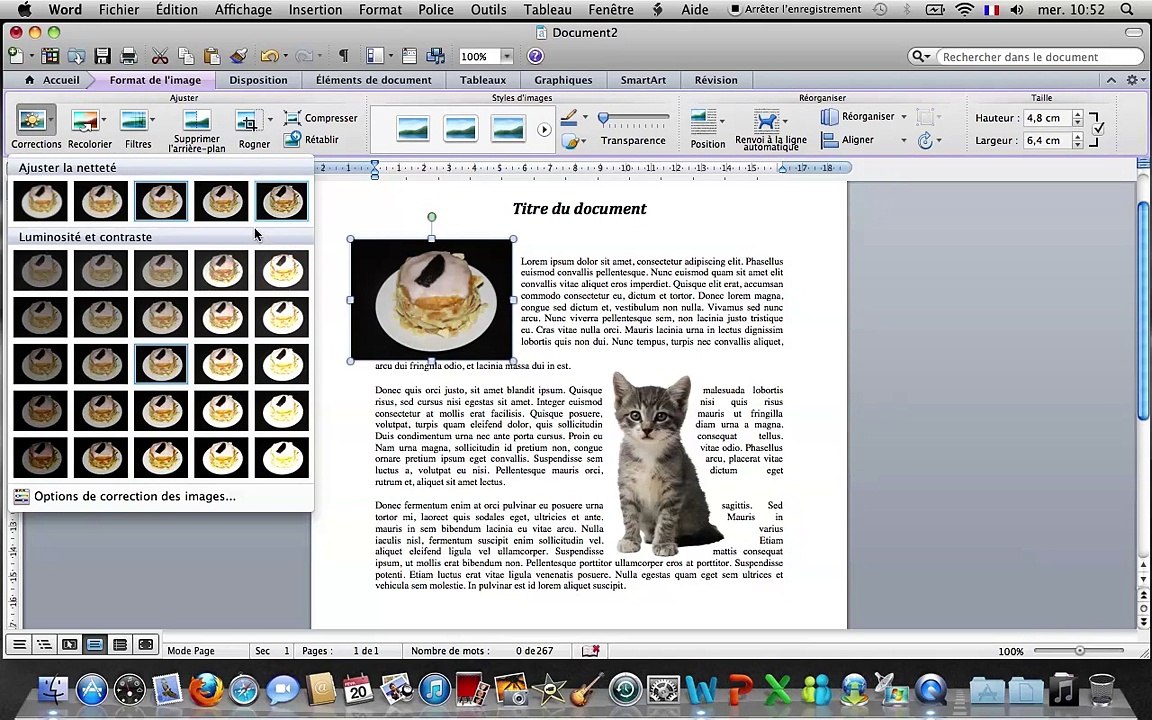The width and height of the screenshot is (1152, 720).
Task: Open the Tableau menu in menu bar
Action: pyautogui.click(x=547, y=10)
